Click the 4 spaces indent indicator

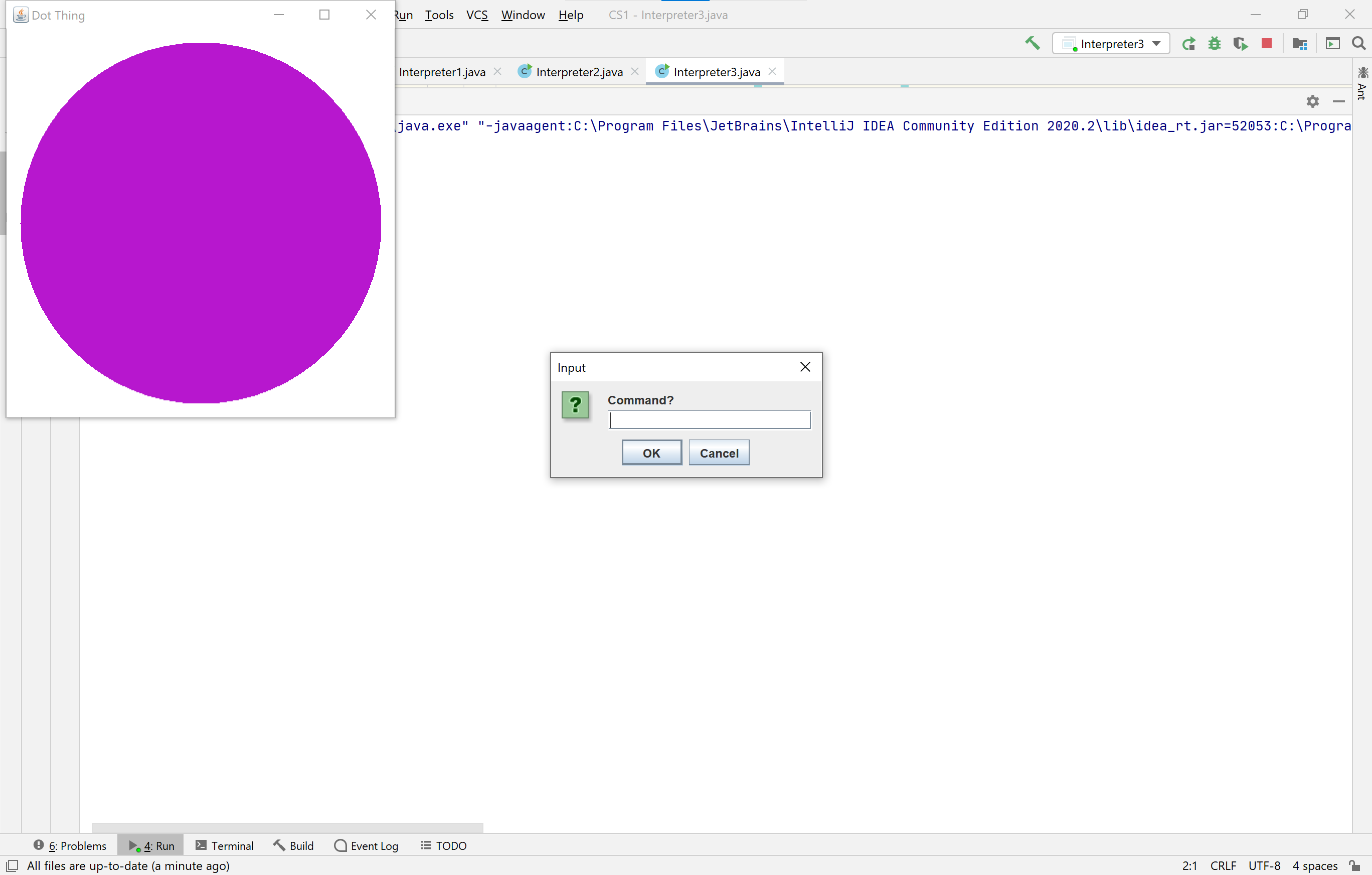tap(1315, 865)
